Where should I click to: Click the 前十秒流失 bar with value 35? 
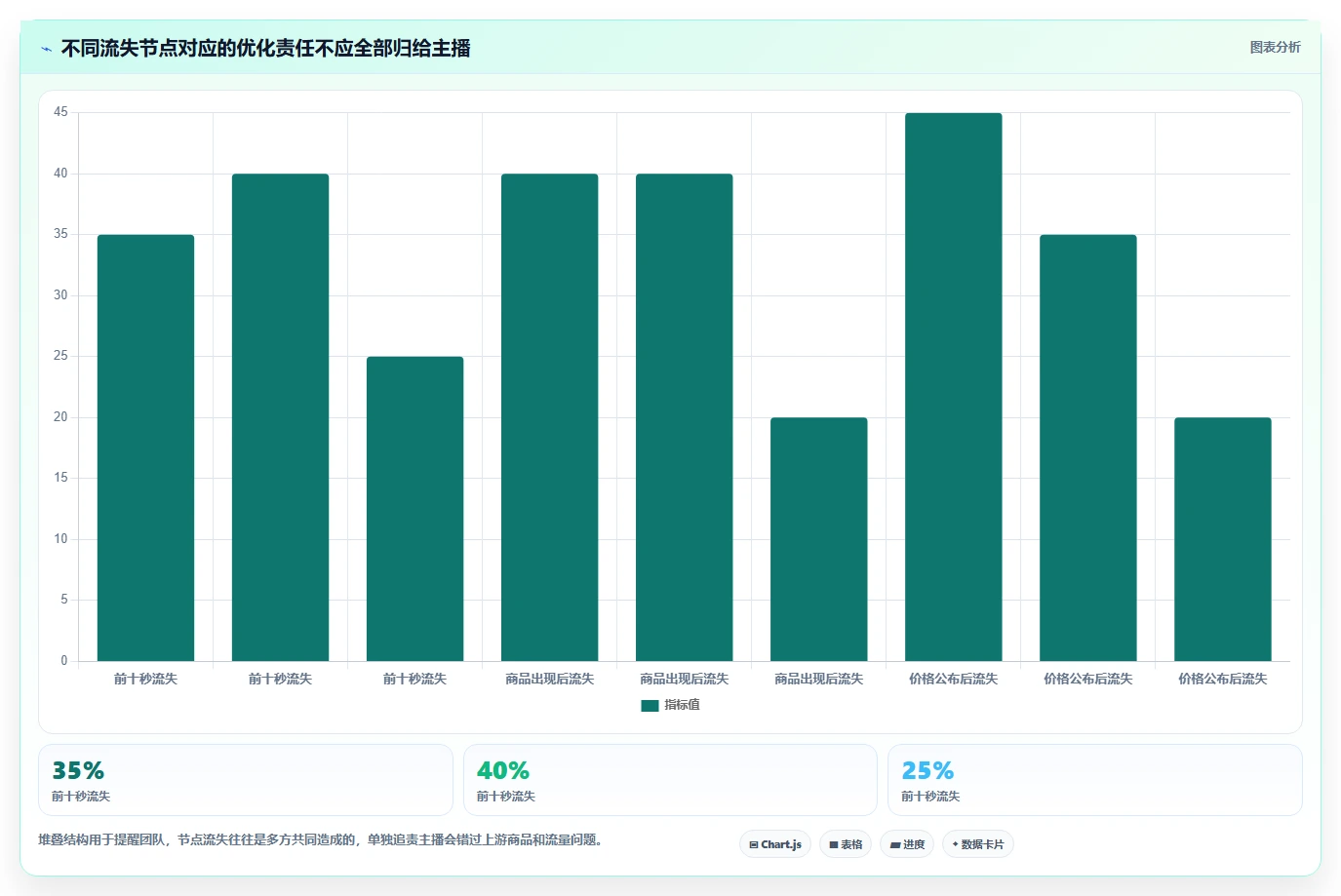(x=145, y=448)
